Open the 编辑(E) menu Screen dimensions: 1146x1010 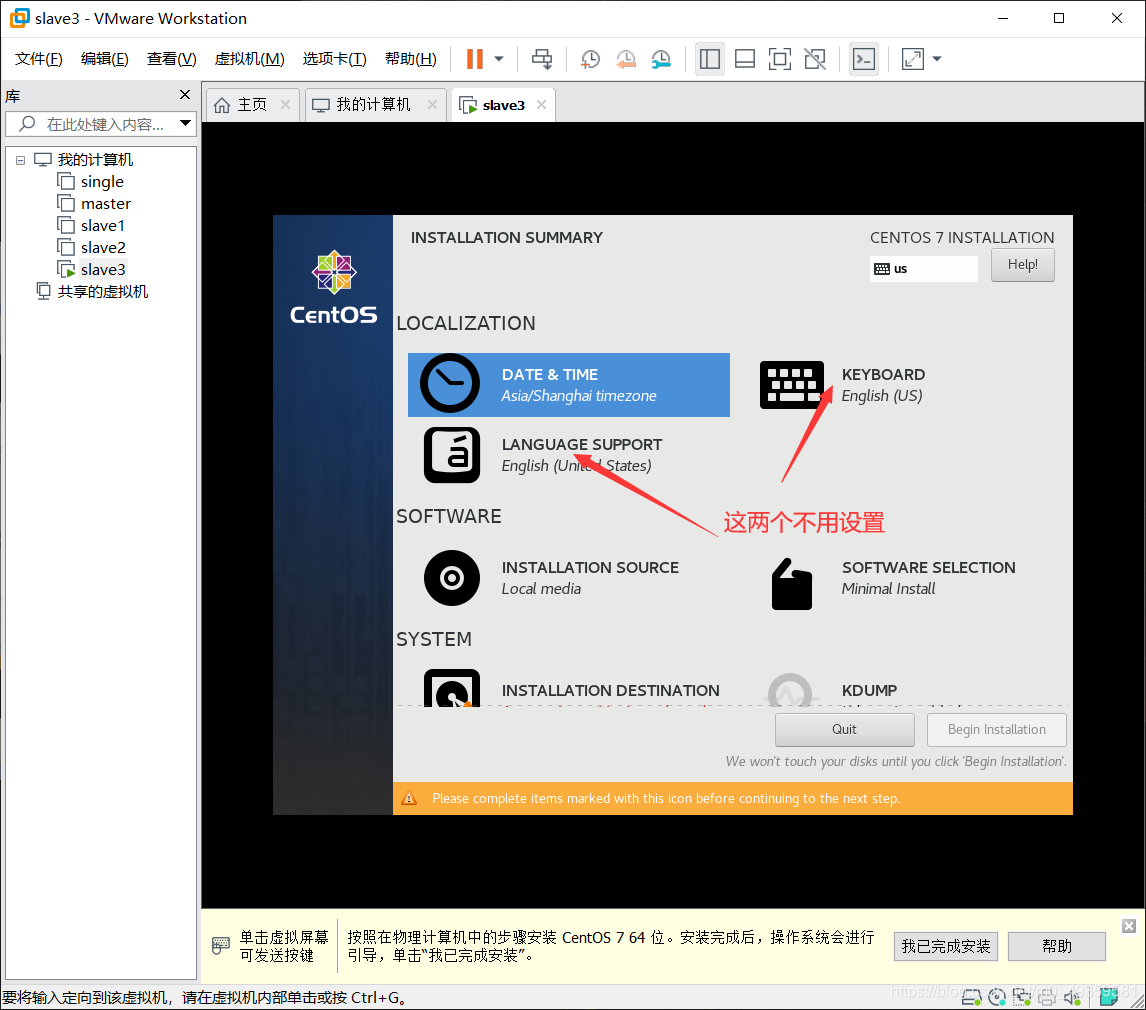pos(105,59)
